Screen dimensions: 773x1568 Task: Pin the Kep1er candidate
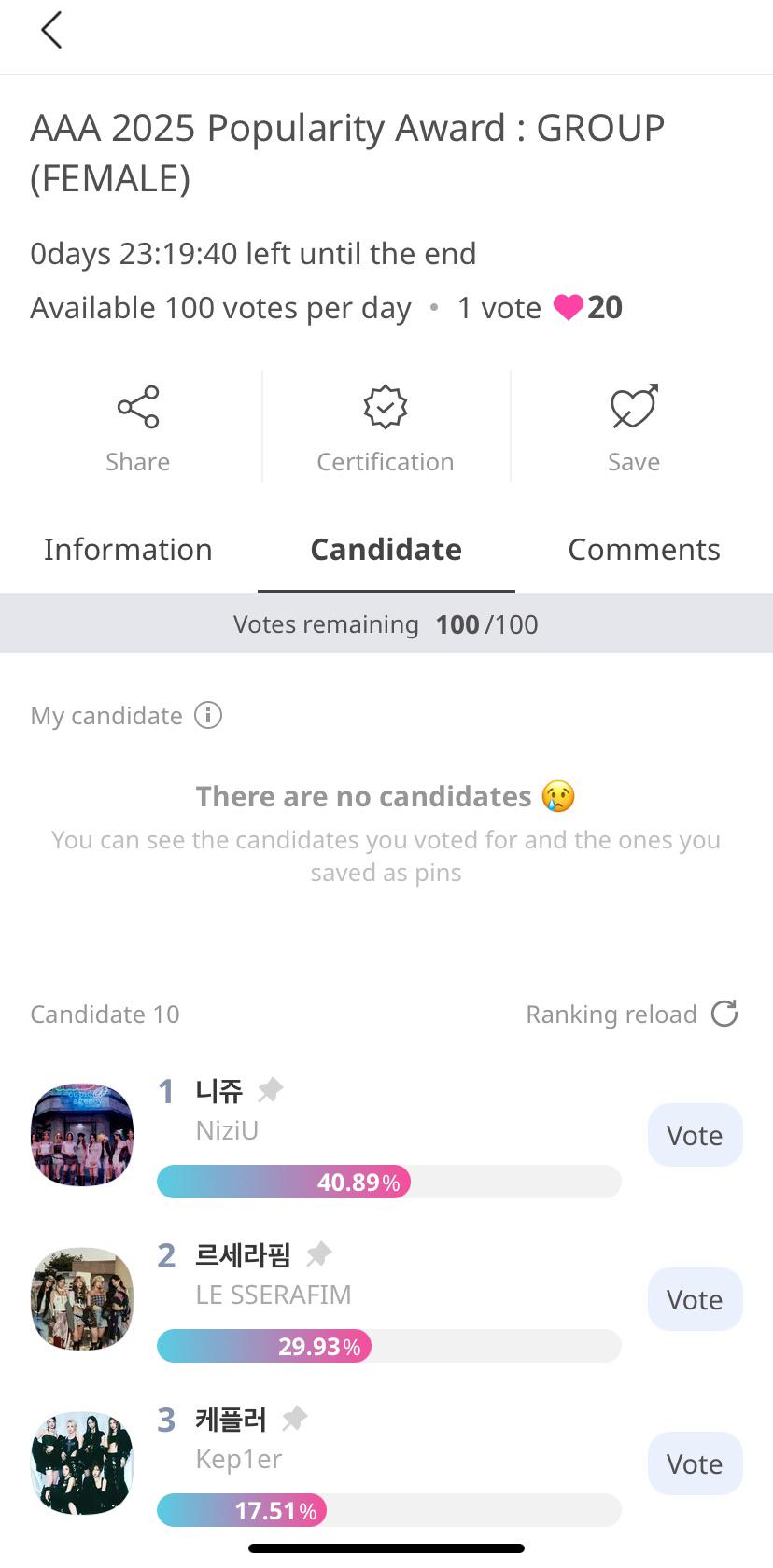coord(295,1419)
